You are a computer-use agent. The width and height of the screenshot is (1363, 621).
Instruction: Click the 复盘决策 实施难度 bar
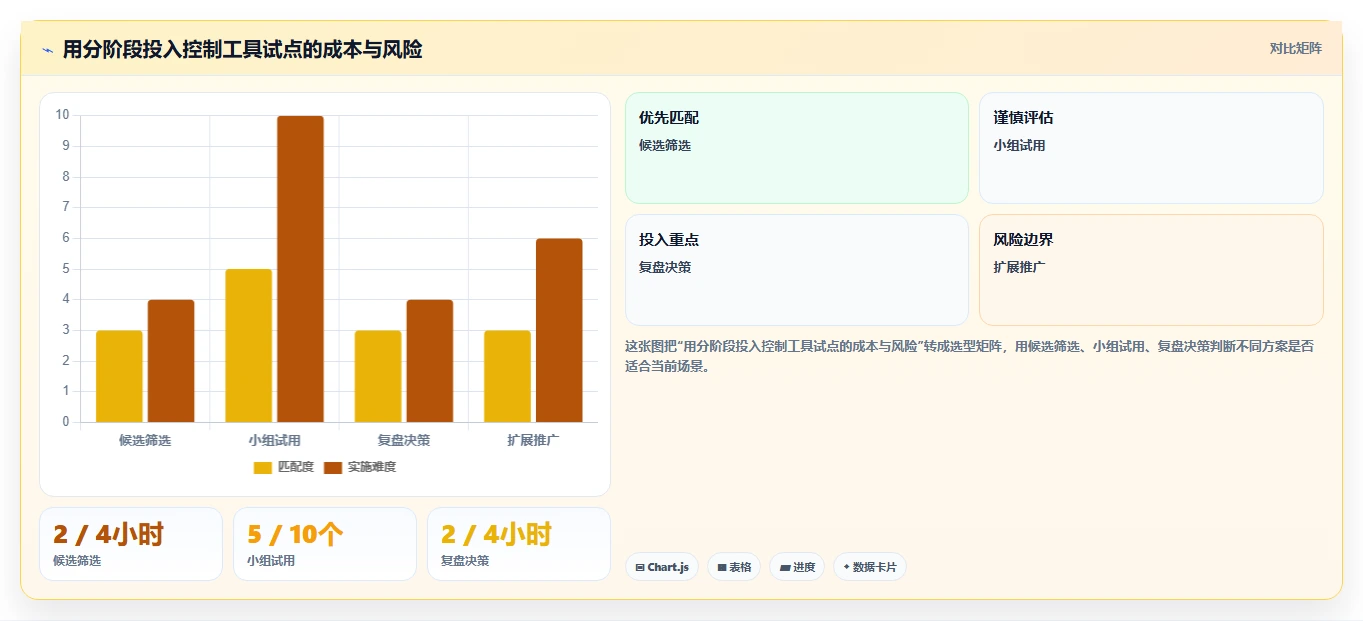click(430, 361)
